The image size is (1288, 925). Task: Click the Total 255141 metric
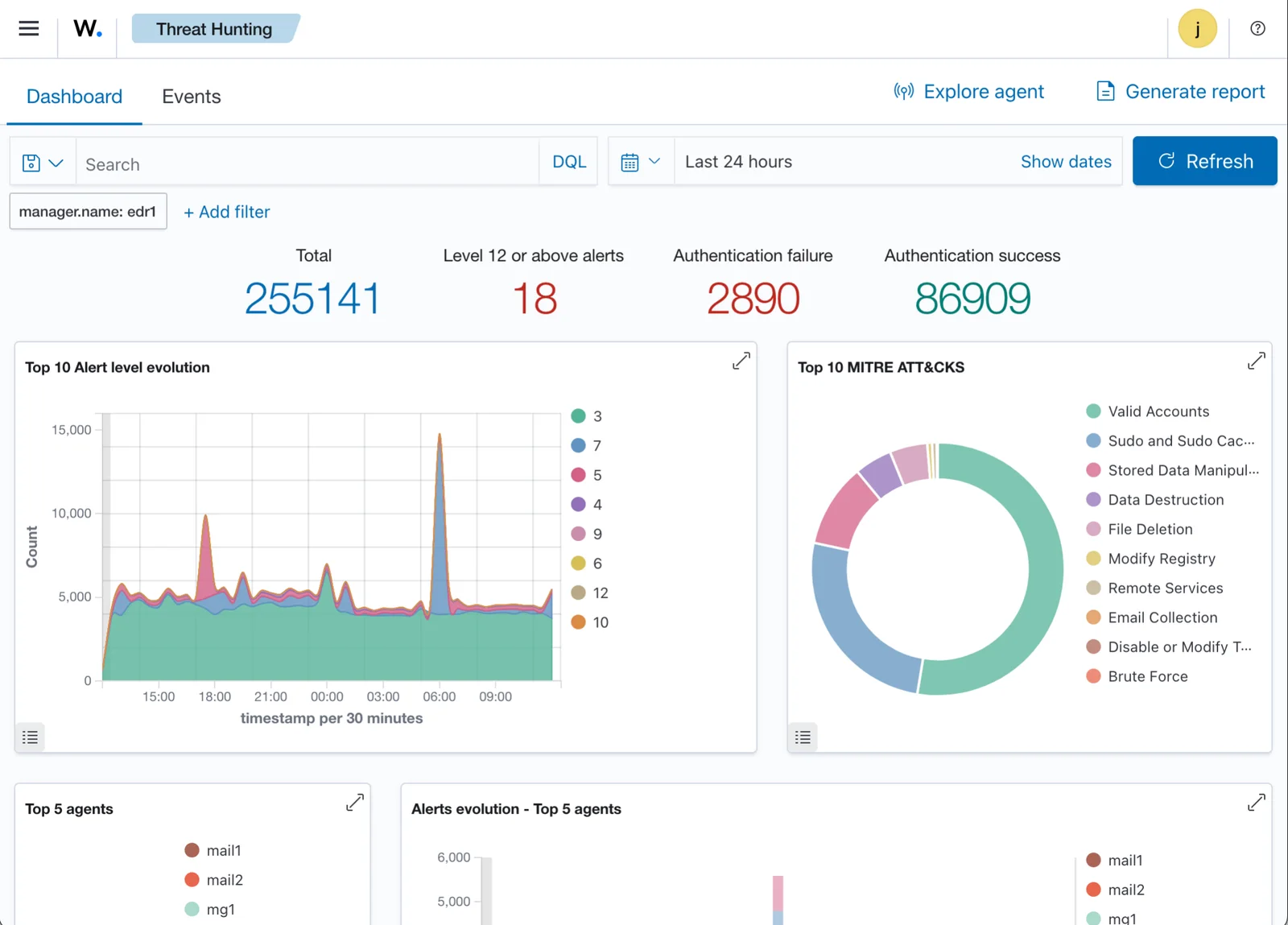(312, 299)
